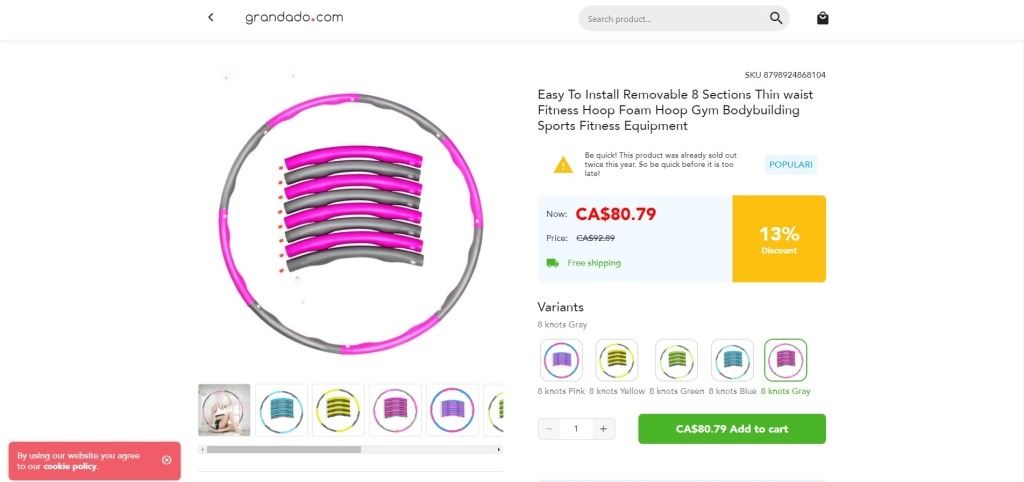
Task: Type in the Search product field
Action: click(x=670, y=18)
